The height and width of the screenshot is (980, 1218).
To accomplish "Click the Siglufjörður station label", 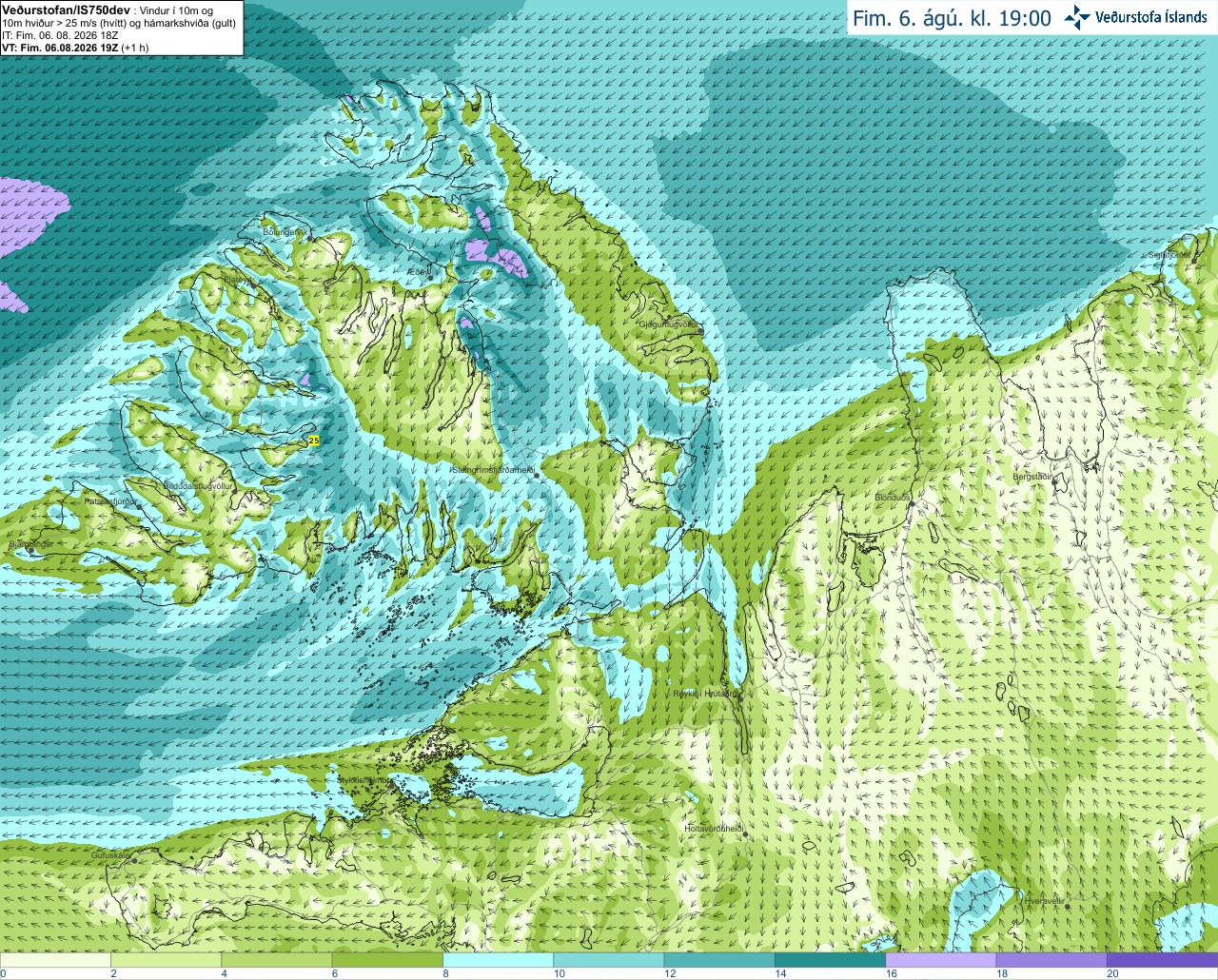I will pos(1169,255).
